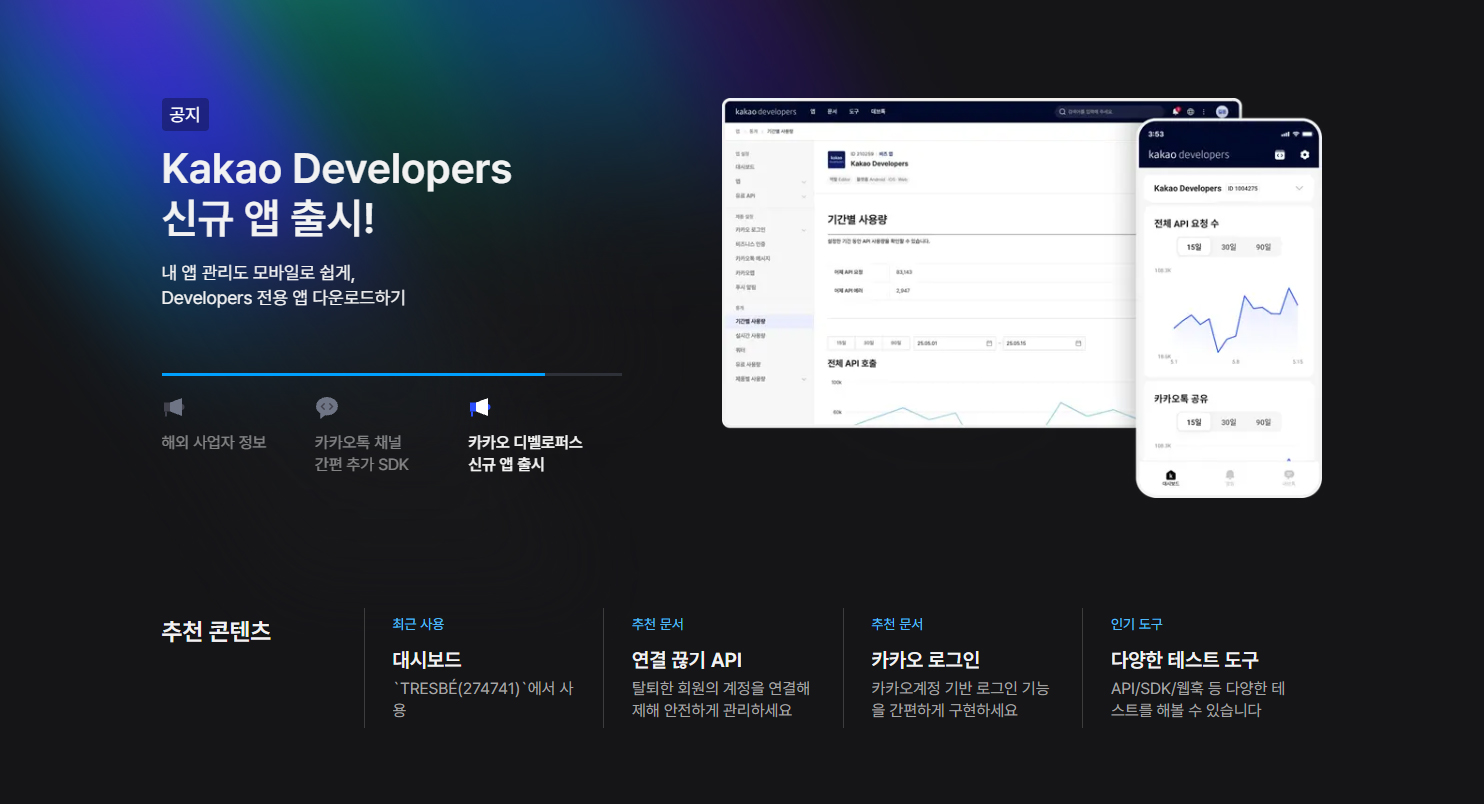Click blue megaphone icon above 카카오 디벨로퍼스
The height and width of the screenshot is (804, 1484).
pyautogui.click(x=479, y=407)
